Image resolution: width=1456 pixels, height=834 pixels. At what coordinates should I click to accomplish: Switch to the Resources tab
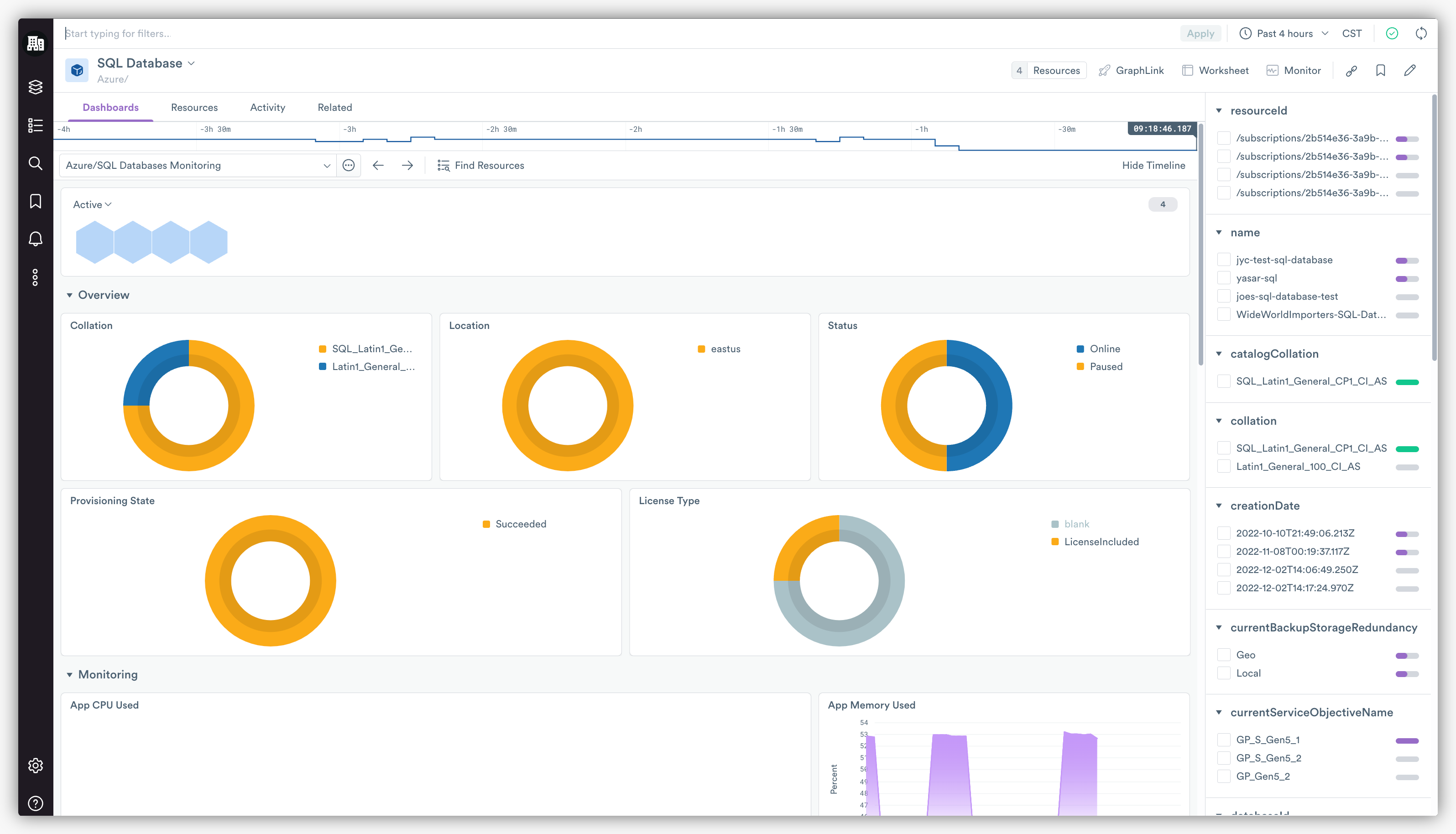point(194,108)
